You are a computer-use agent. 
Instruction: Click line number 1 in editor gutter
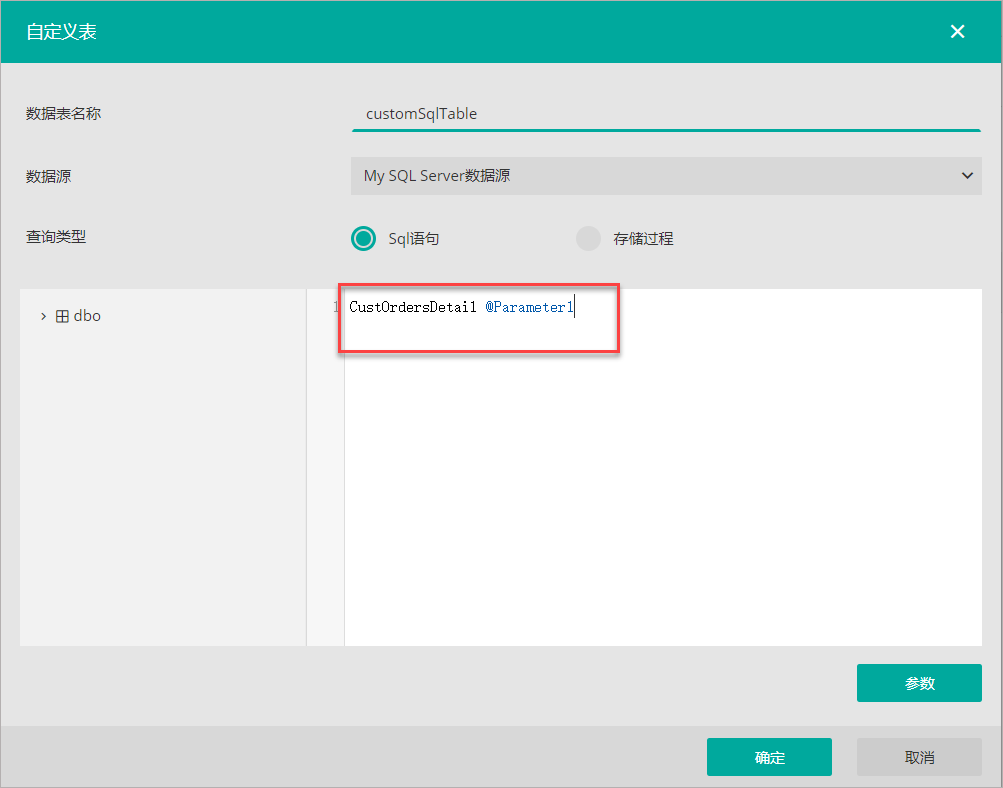[335, 308]
